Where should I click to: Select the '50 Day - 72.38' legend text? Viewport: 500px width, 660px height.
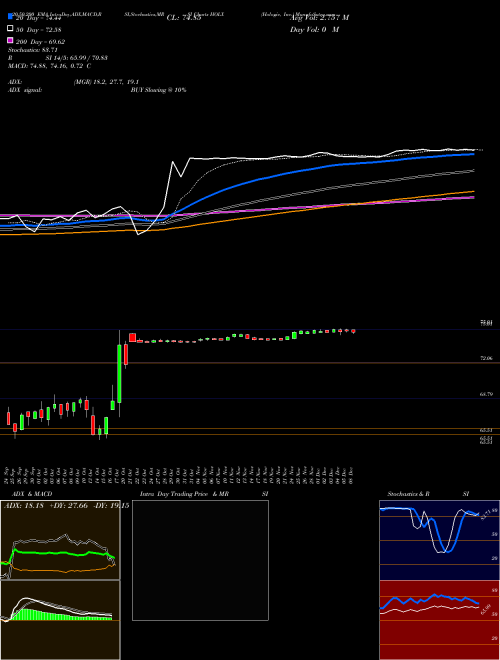point(39,30)
